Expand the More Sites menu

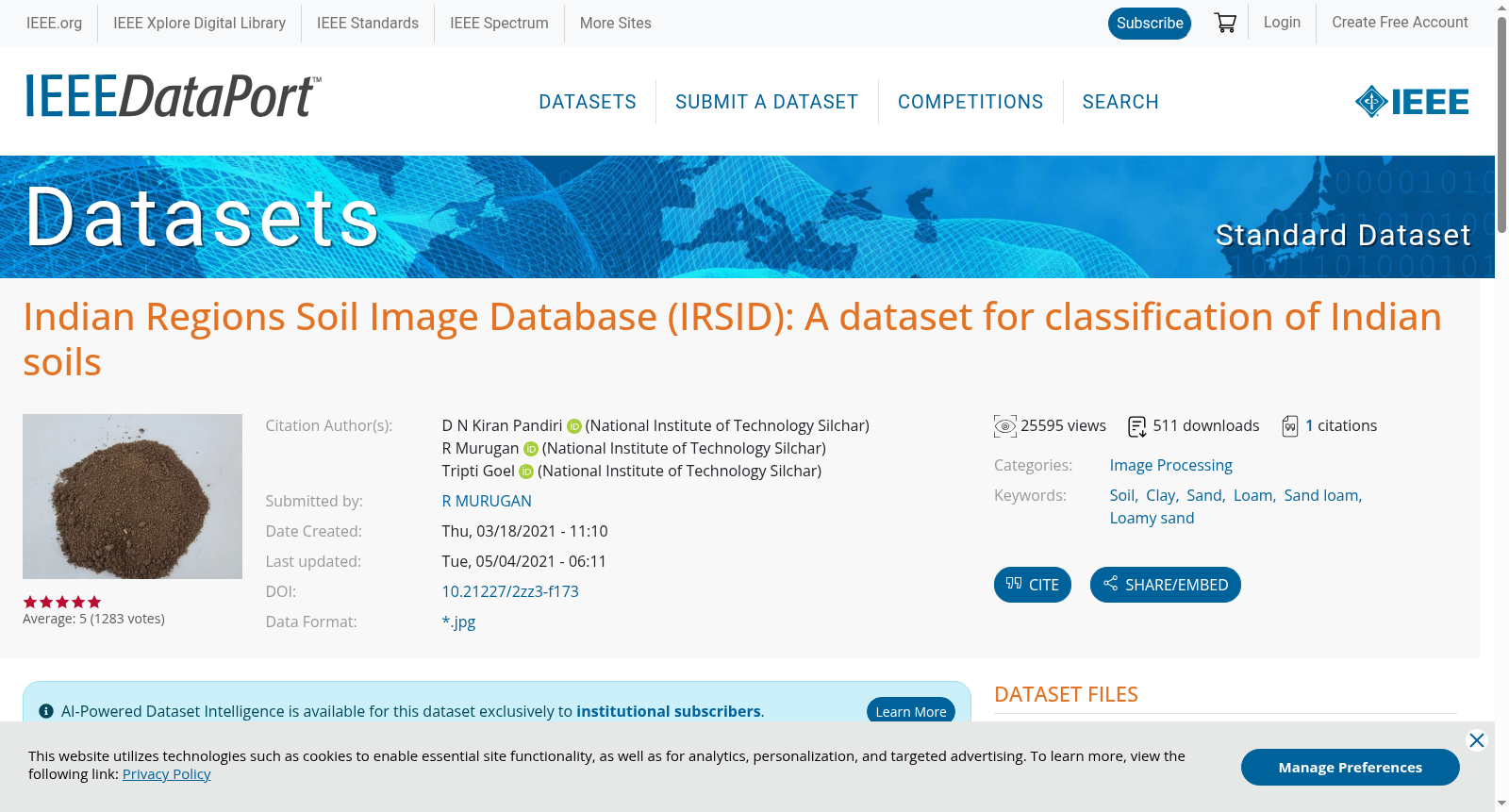point(616,23)
